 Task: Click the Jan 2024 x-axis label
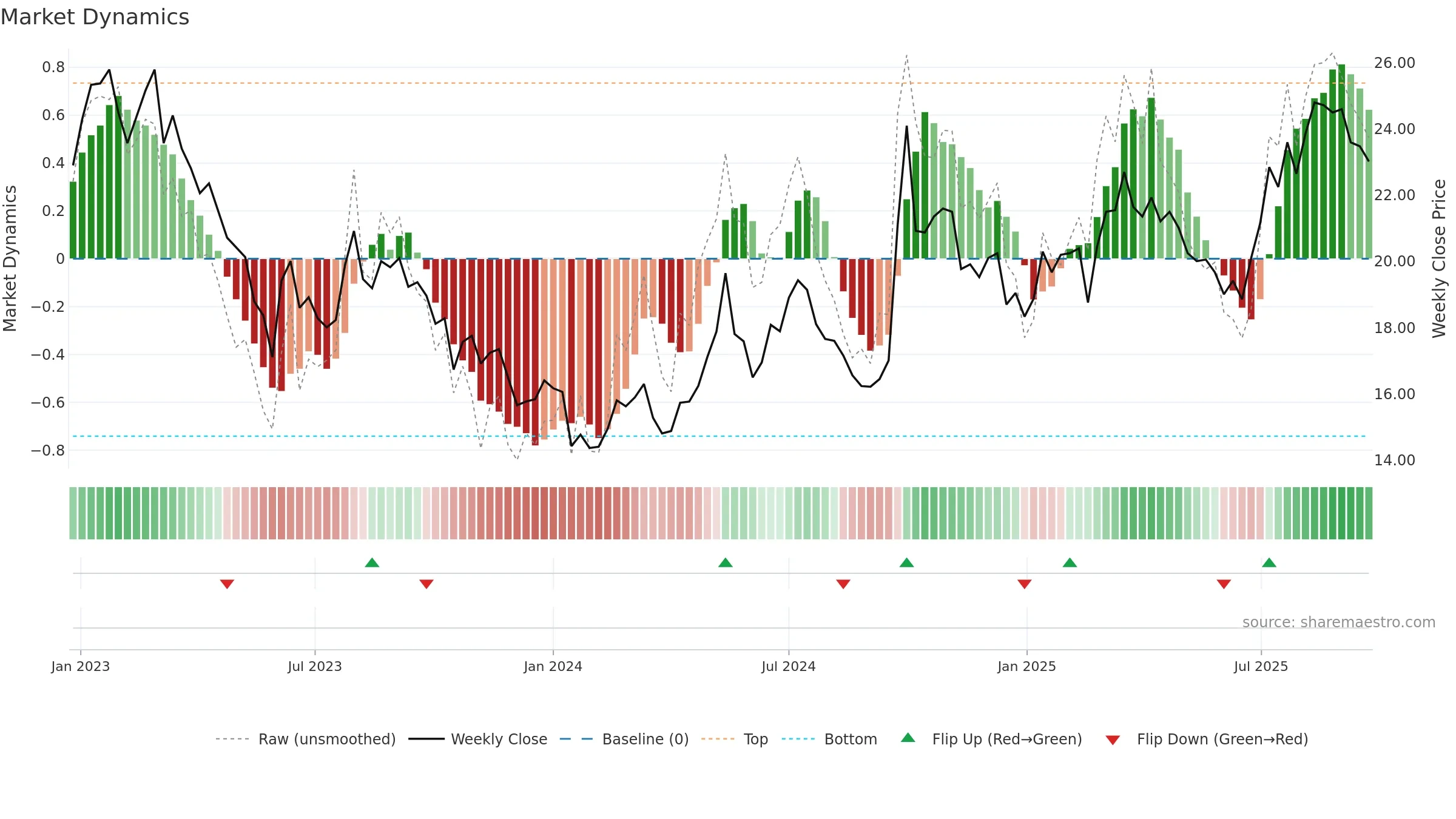tap(553, 666)
